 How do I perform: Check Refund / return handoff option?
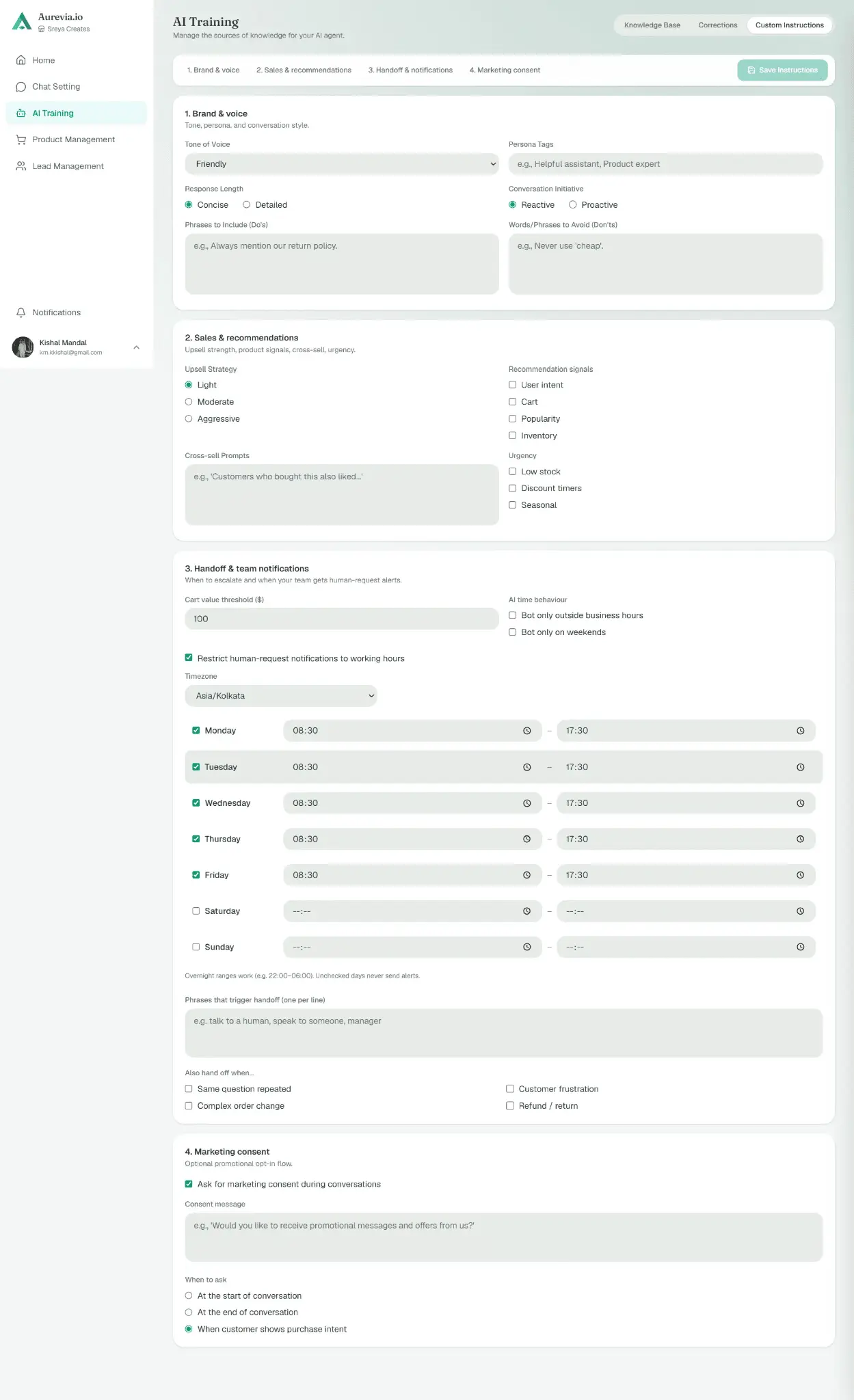(x=510, y=1106)
